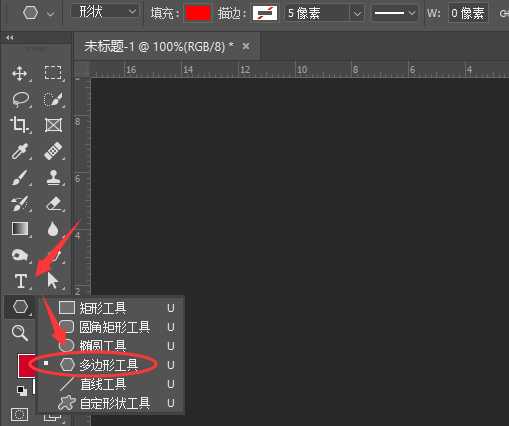Select the Quick Selection tool
Viewport: 509px width, 426px height.
click(x=53, y=99)
